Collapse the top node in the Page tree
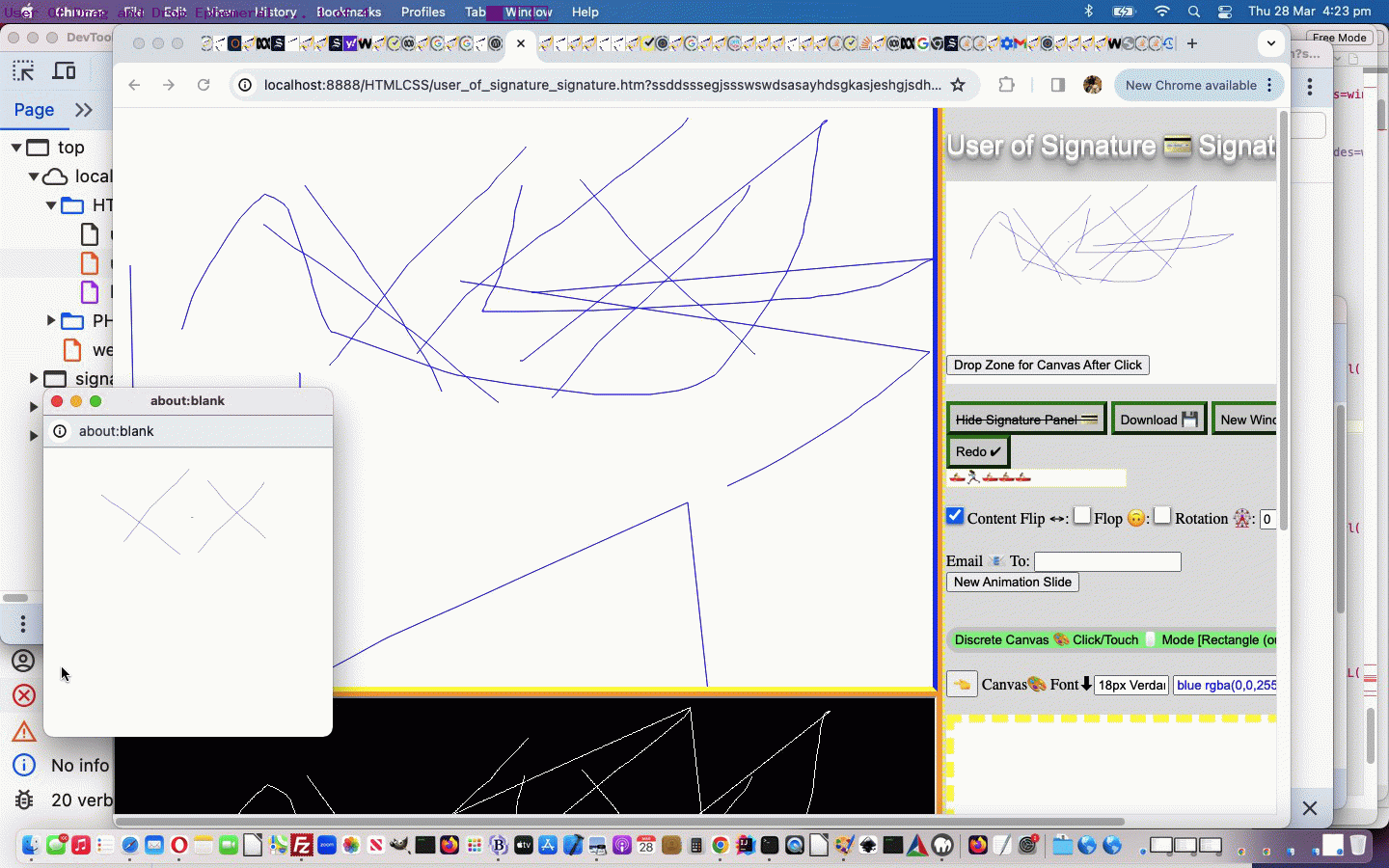 (x=16, y=147)
